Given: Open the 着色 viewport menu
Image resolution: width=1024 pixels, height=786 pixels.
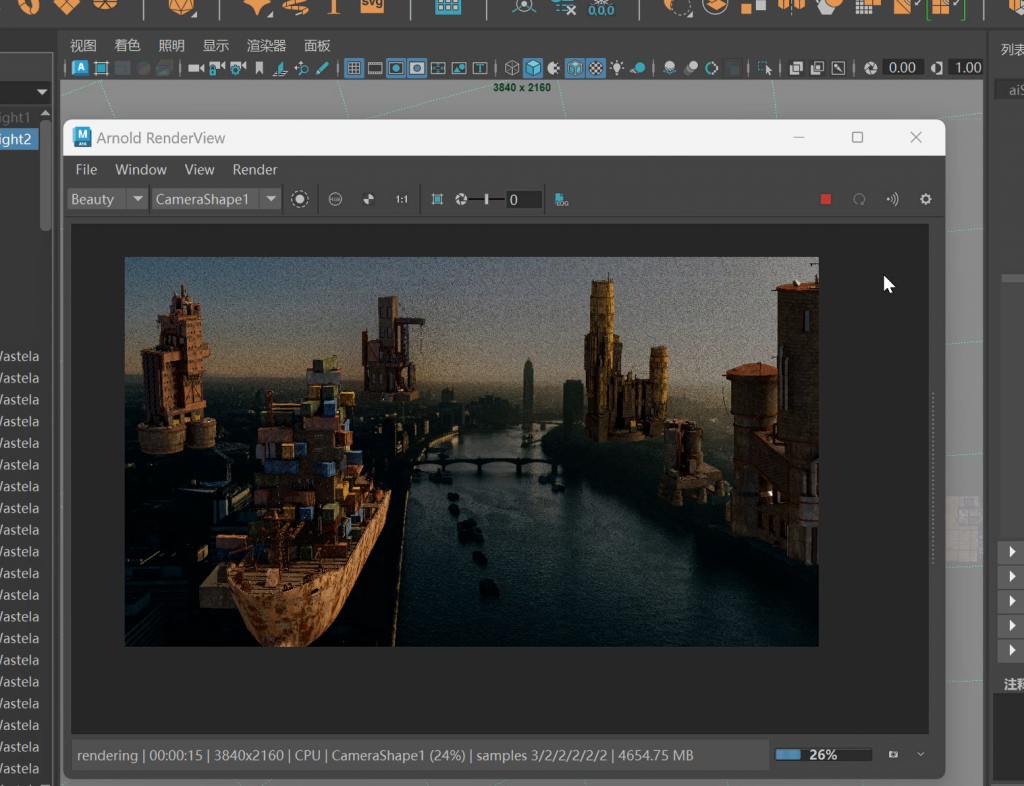Looking at the screenshot, I should tap(127, 46).
